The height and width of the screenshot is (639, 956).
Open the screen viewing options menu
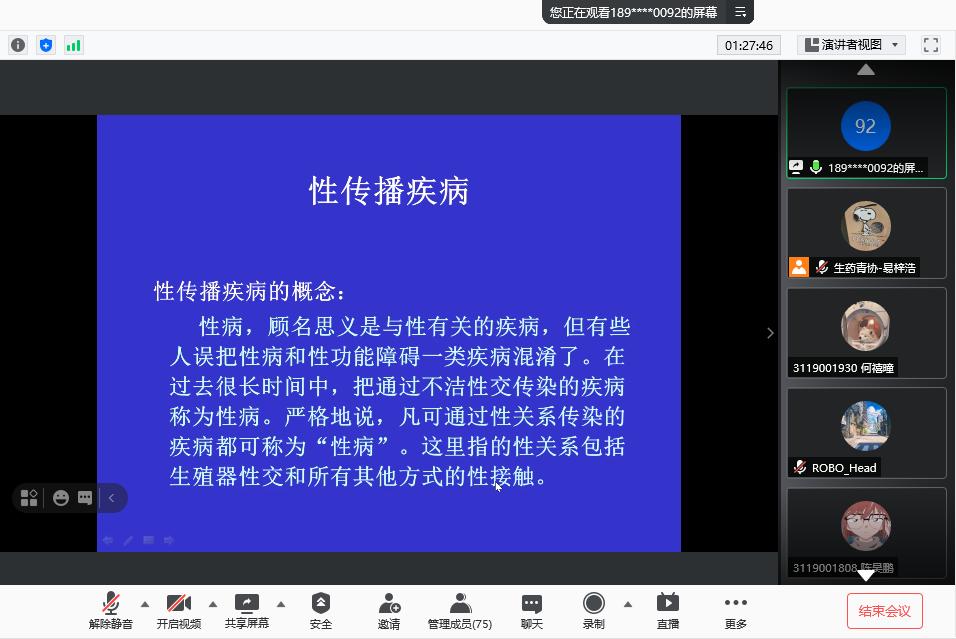[741, 12]
